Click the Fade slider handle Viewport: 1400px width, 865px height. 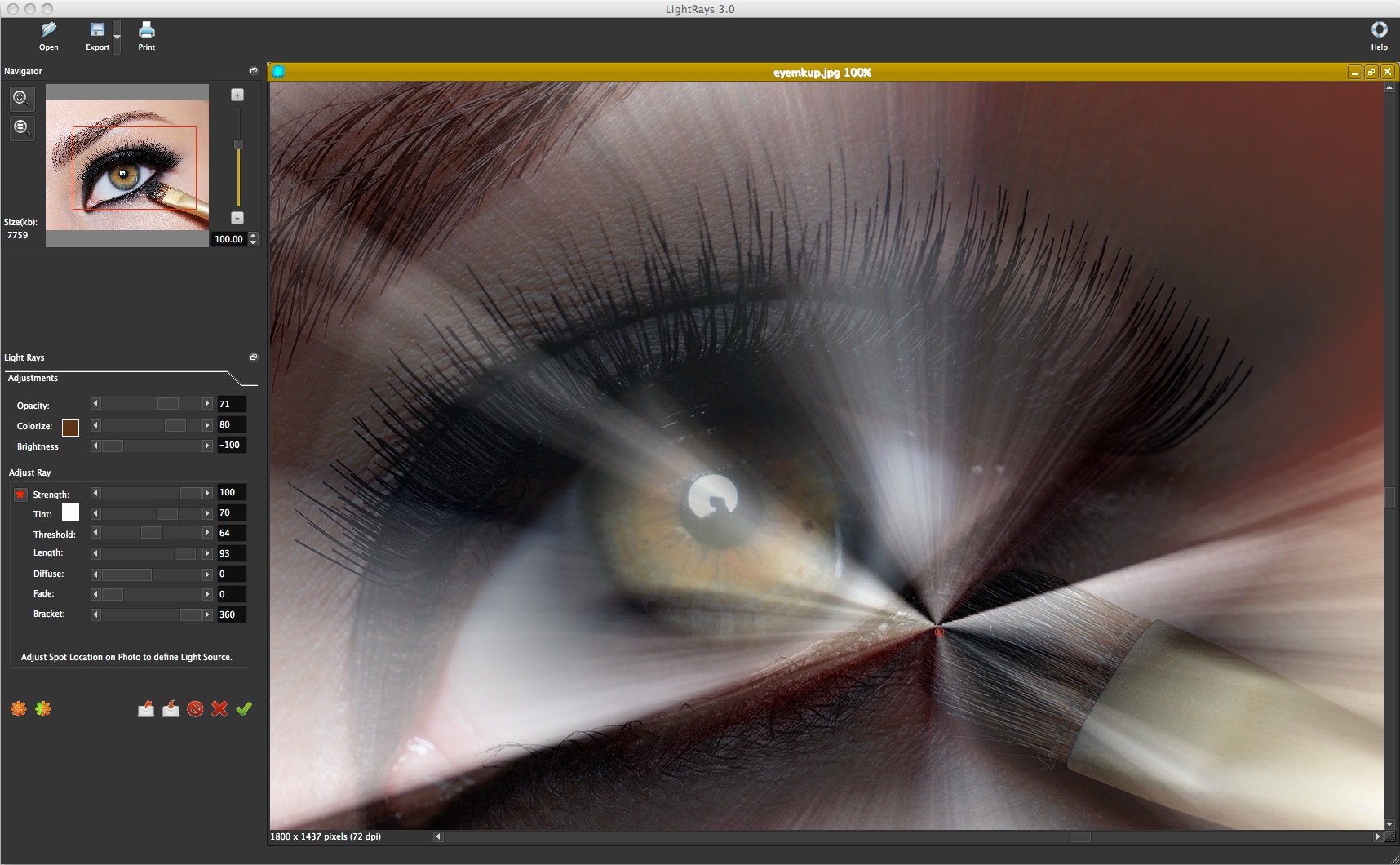(x=113, y=594)
